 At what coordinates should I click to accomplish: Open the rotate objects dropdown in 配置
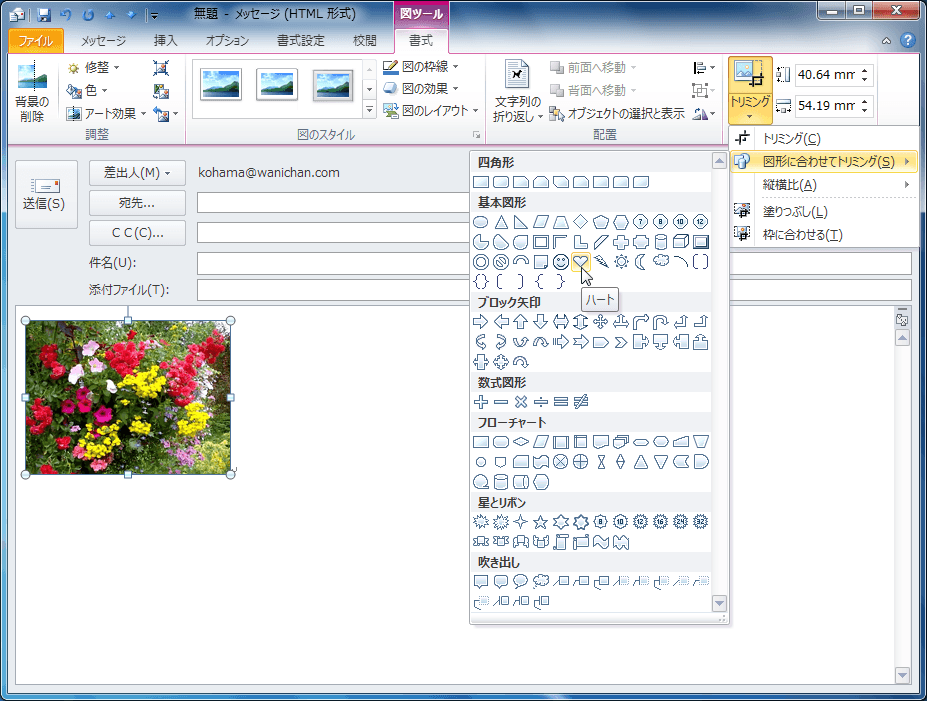coord(704,113)
